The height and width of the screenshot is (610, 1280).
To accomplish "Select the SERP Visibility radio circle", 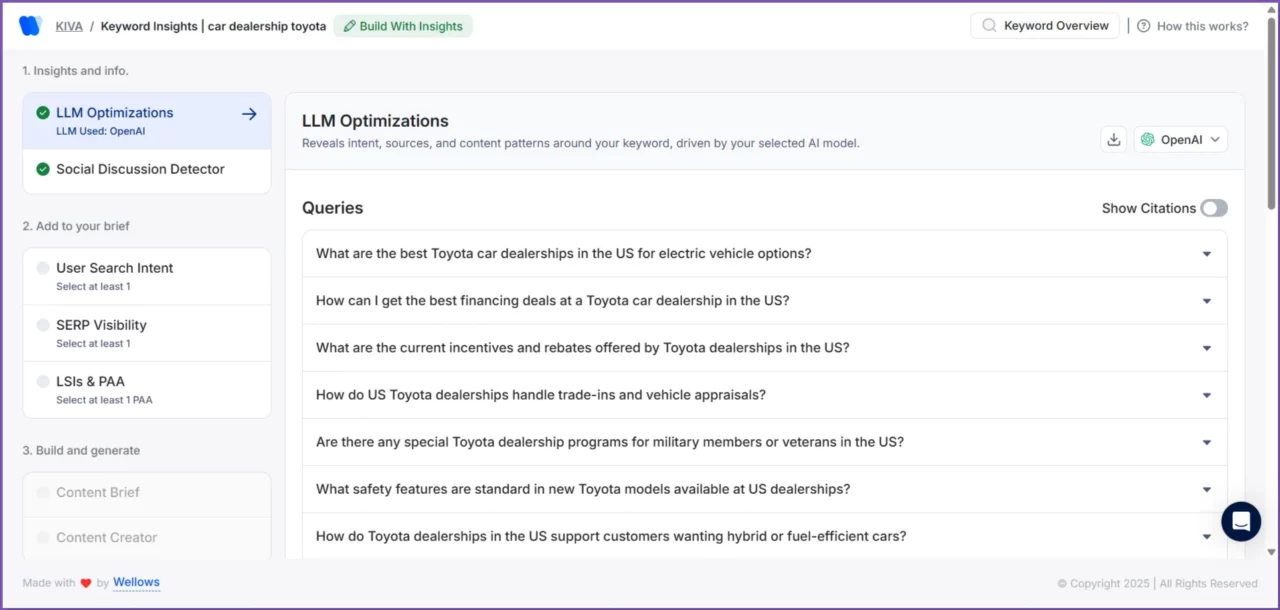I will tap(43, 325).
